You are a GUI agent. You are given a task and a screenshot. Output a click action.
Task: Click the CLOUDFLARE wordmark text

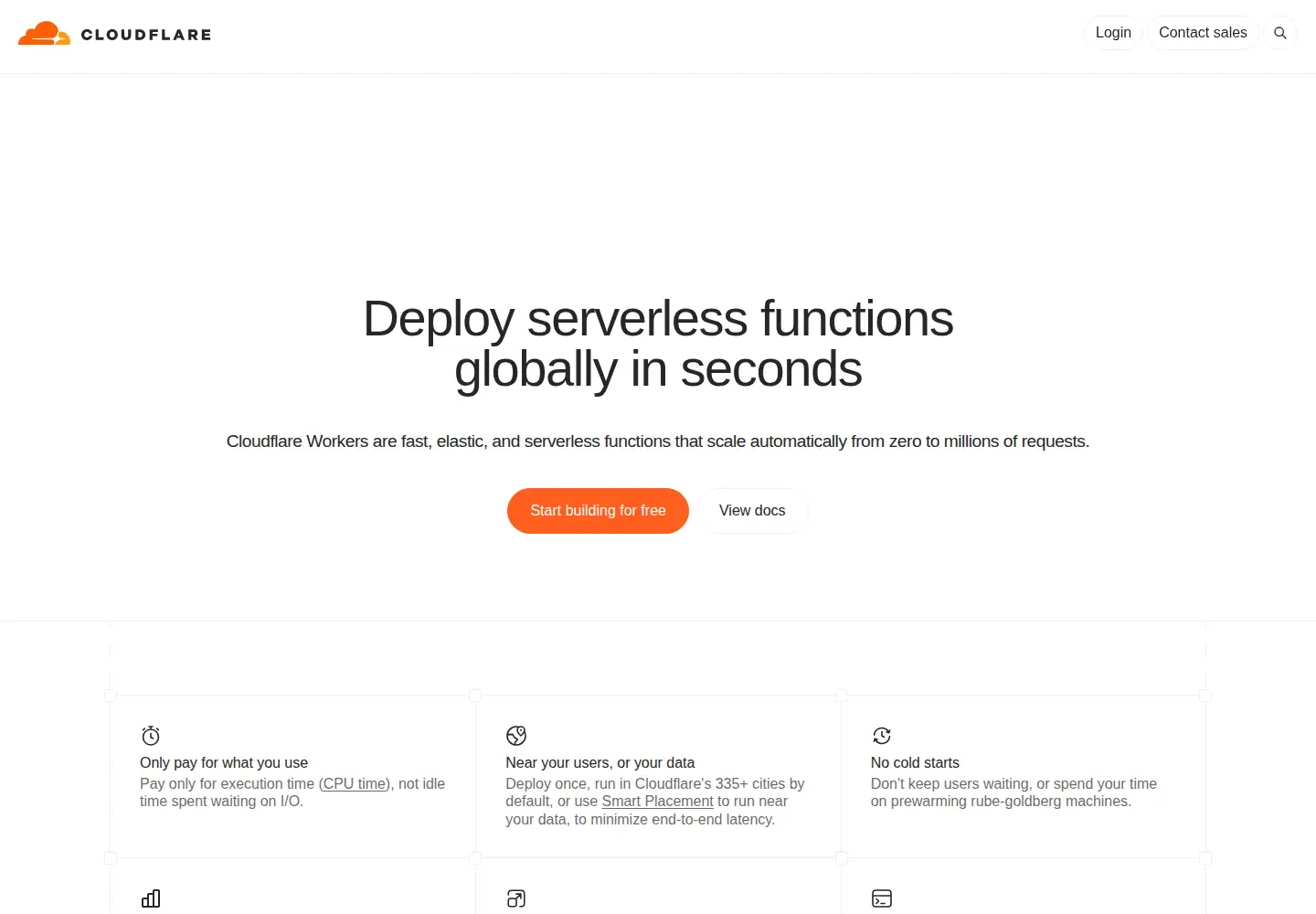(146, 35)
